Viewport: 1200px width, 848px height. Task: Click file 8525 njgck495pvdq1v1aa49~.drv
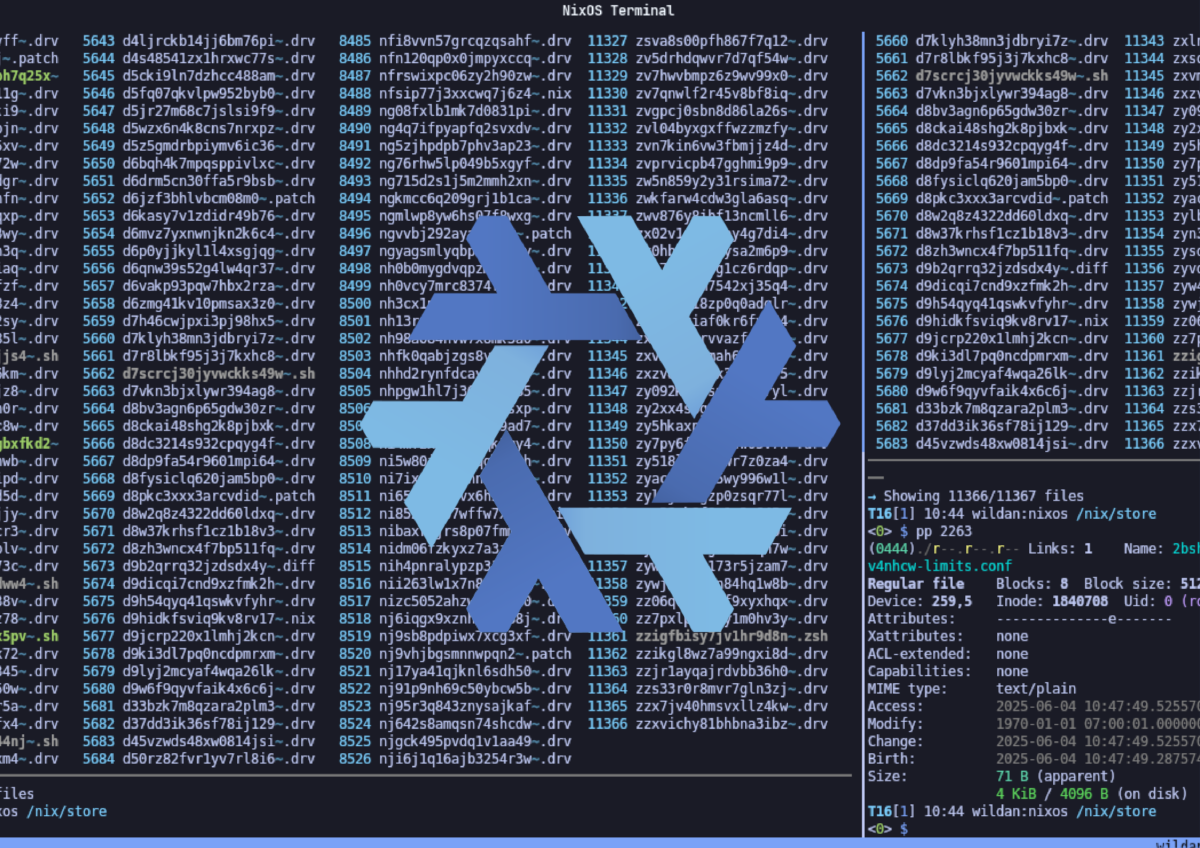coord(455,741)
